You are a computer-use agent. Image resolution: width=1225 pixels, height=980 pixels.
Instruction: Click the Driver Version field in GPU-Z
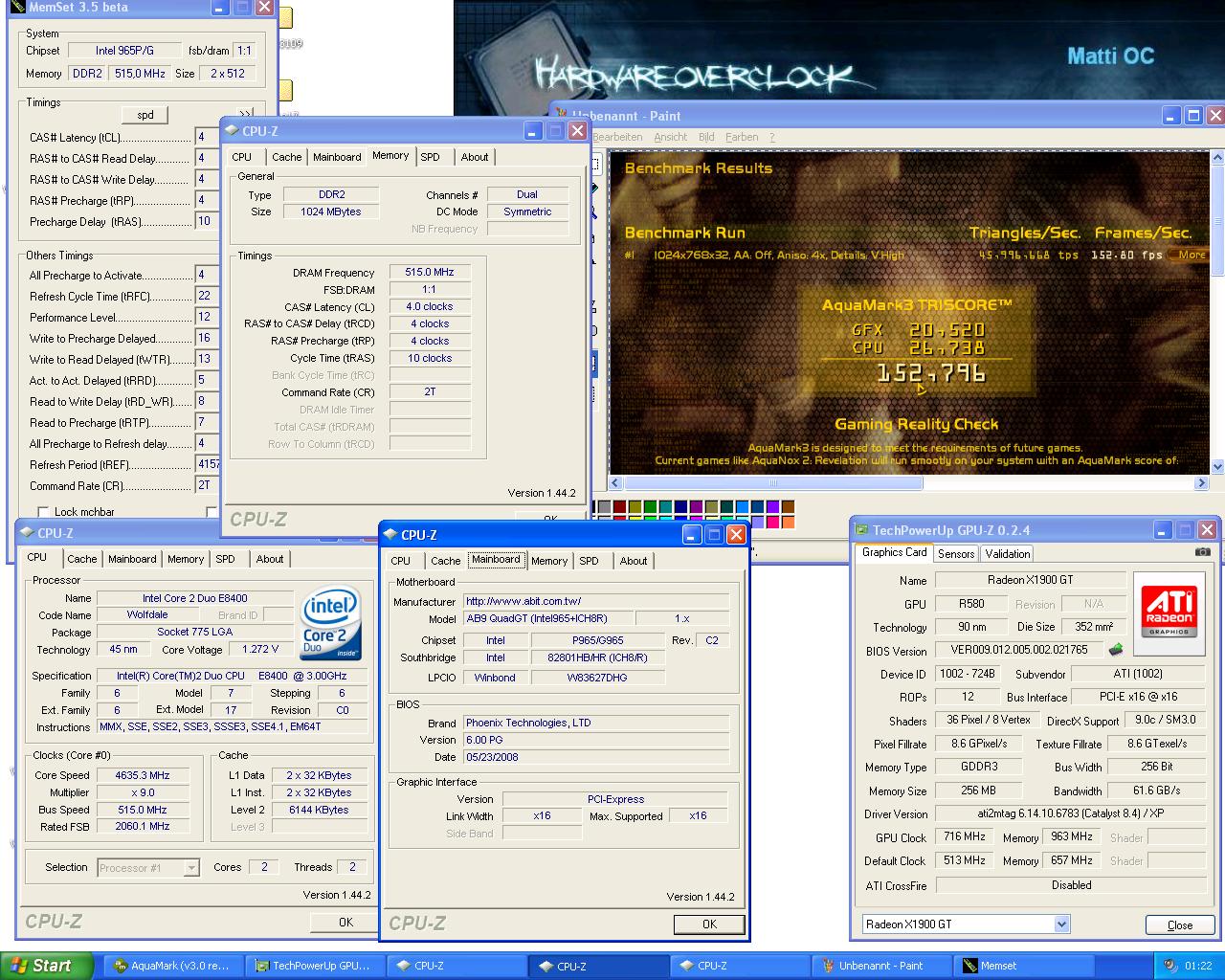point(1070,814)
